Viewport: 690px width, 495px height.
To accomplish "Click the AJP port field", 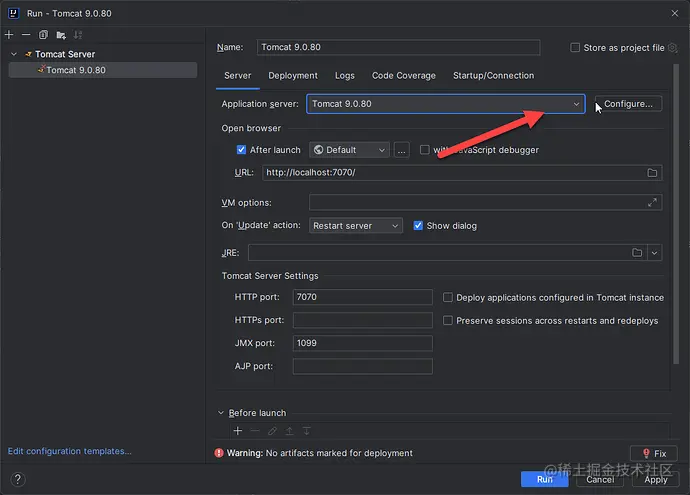I will pyautogui.click(x=363, y=366).
